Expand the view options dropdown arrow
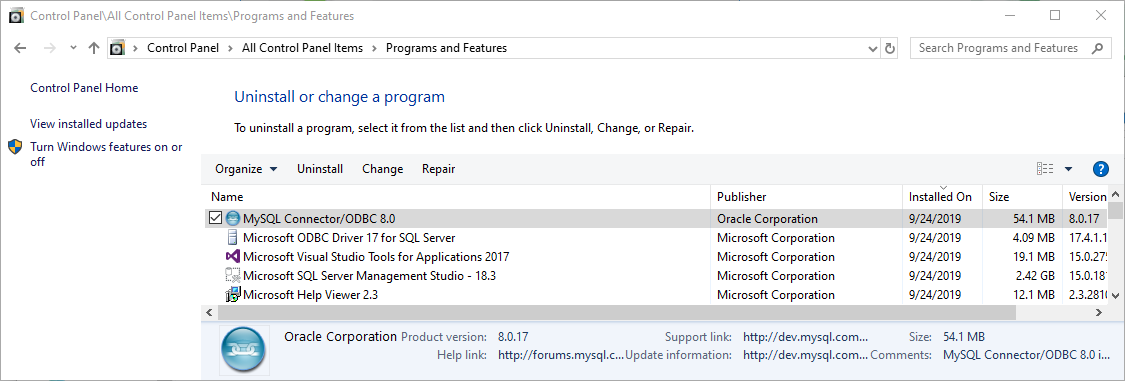This screenshot has width=1125, height=381. coord(1068,169)
